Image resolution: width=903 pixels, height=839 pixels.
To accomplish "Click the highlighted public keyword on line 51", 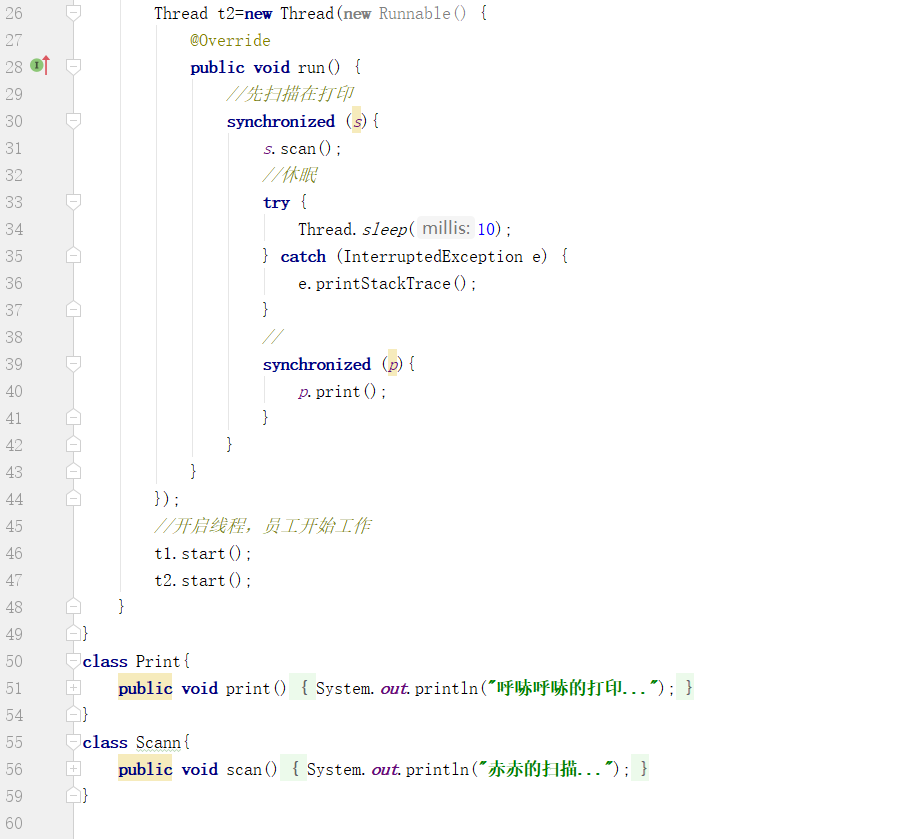I will click(145, 688).
